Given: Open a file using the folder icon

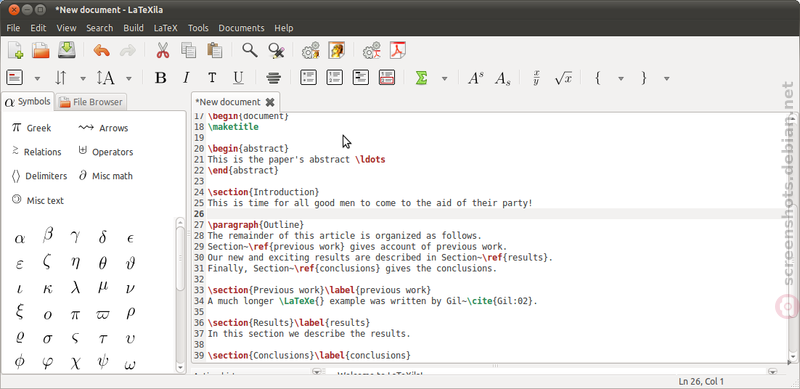Looking at the screenshot, I should (x=41, y=50).
